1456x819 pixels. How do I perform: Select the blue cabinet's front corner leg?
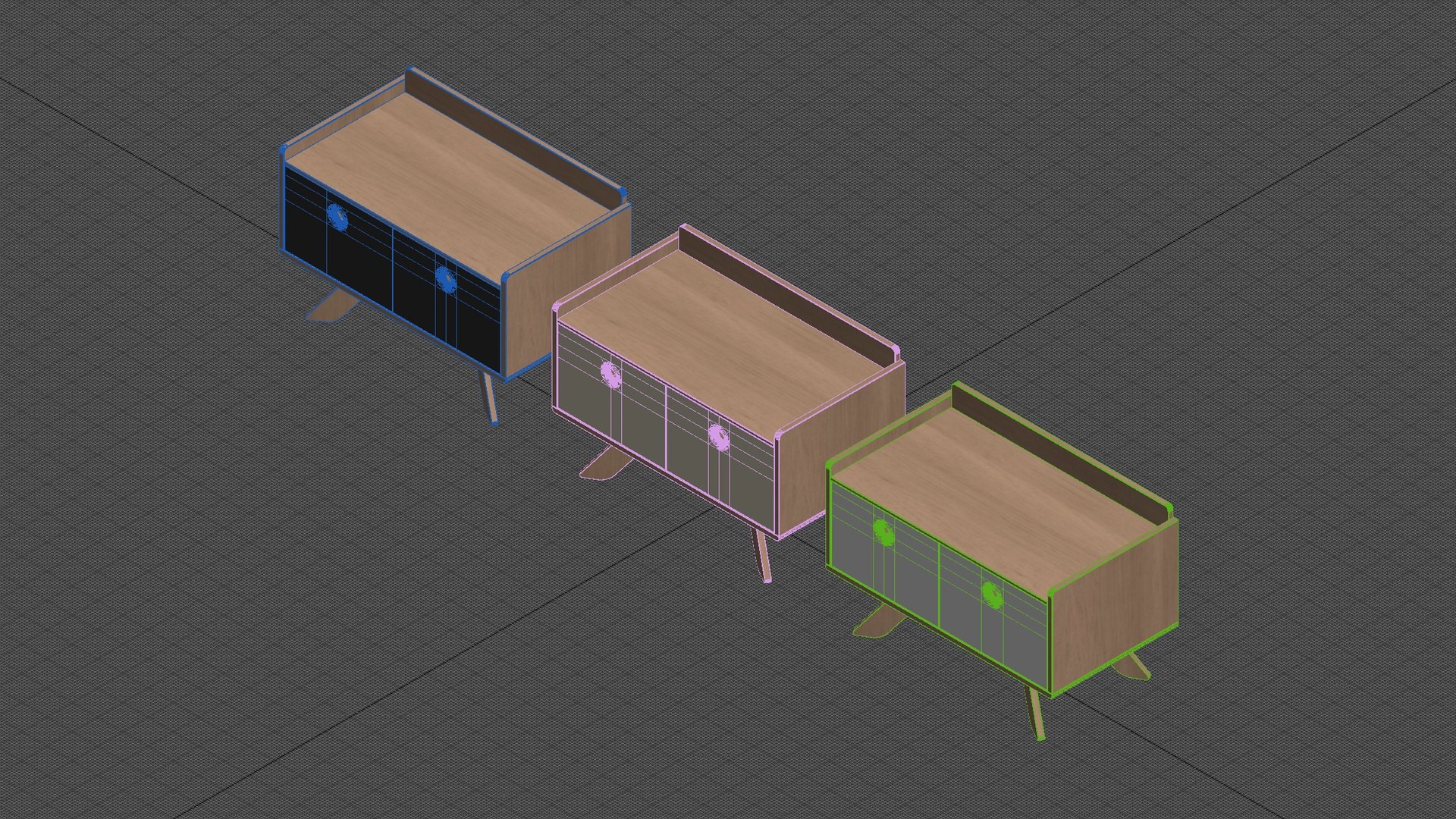[490, 398]
